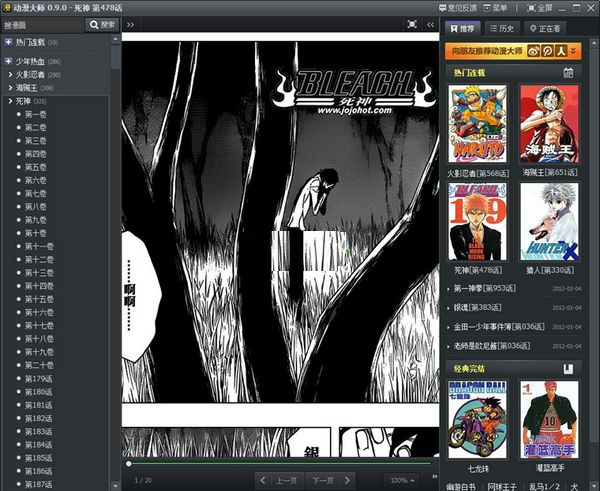600x491 pixels.
Task: Click 猎人[第330话] caption
Action: tap(550, 270)
